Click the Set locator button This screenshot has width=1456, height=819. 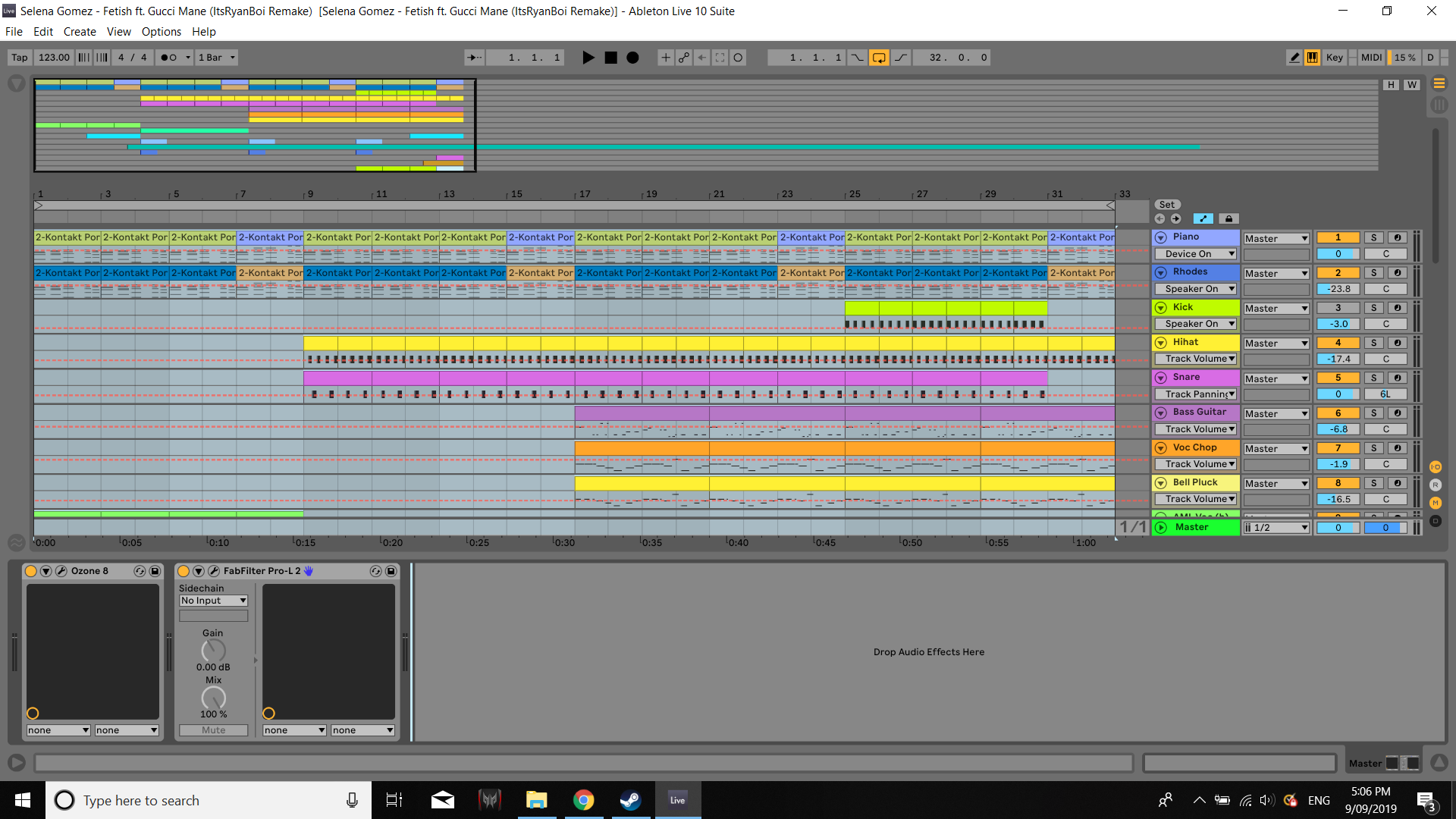[x=1167, y=205]
